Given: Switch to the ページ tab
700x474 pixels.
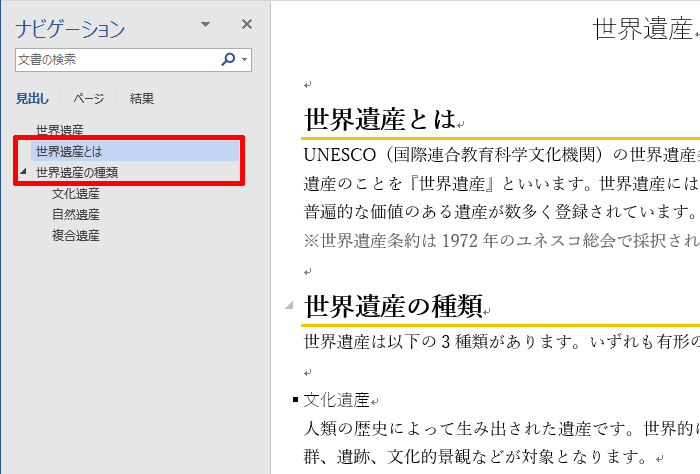Looking at the screenshot, I should coord(89,99).
